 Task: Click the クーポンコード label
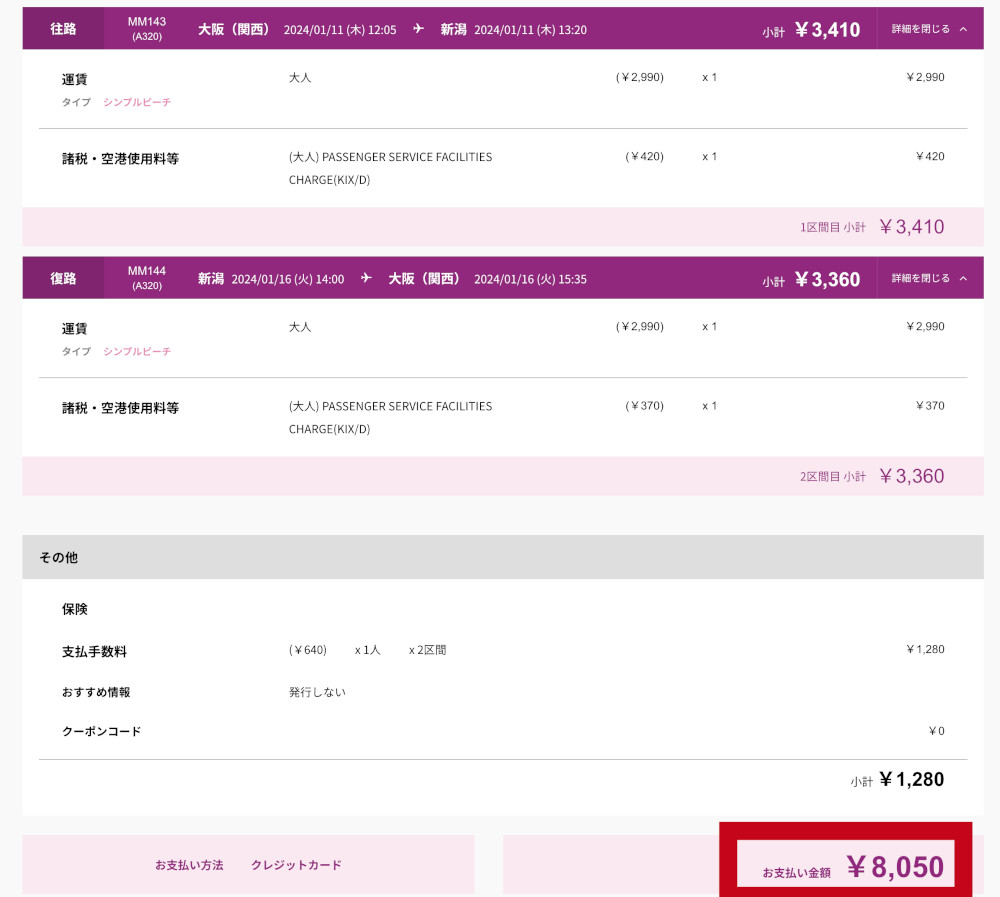pyautogui.click(x=101, y=731)
